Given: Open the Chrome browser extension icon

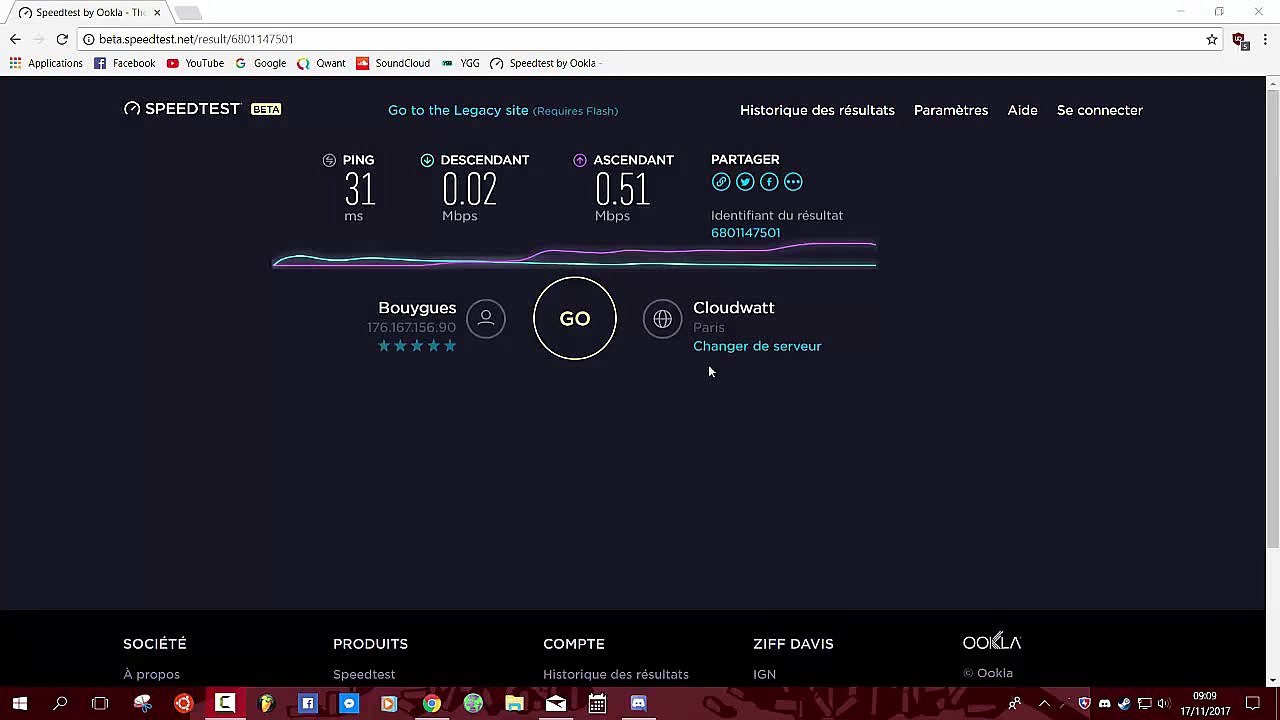Looking at the screenshot, I should (x=1240, y=40).
